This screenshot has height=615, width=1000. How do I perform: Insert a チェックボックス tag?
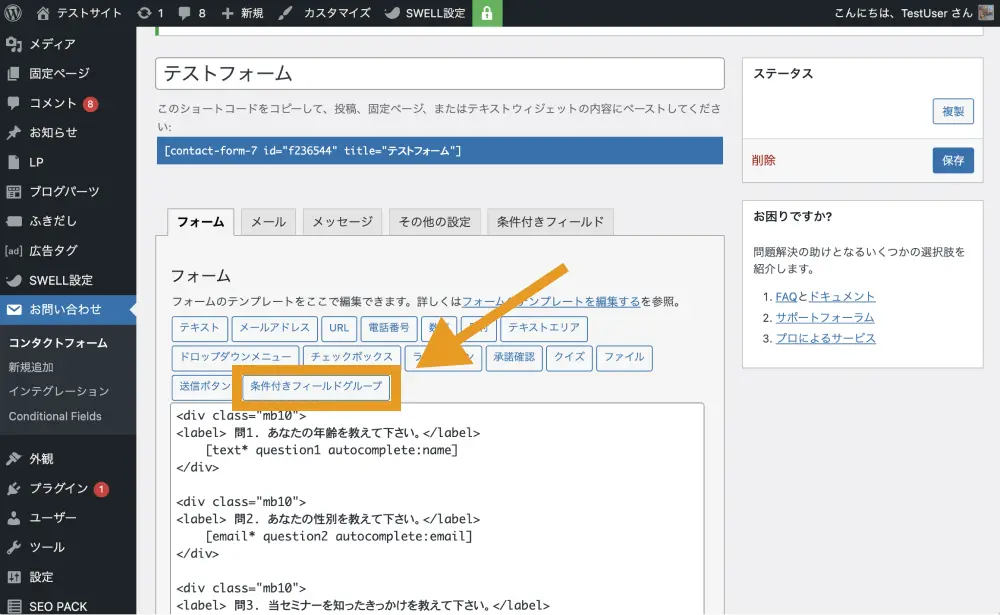(x=351, y=357)
